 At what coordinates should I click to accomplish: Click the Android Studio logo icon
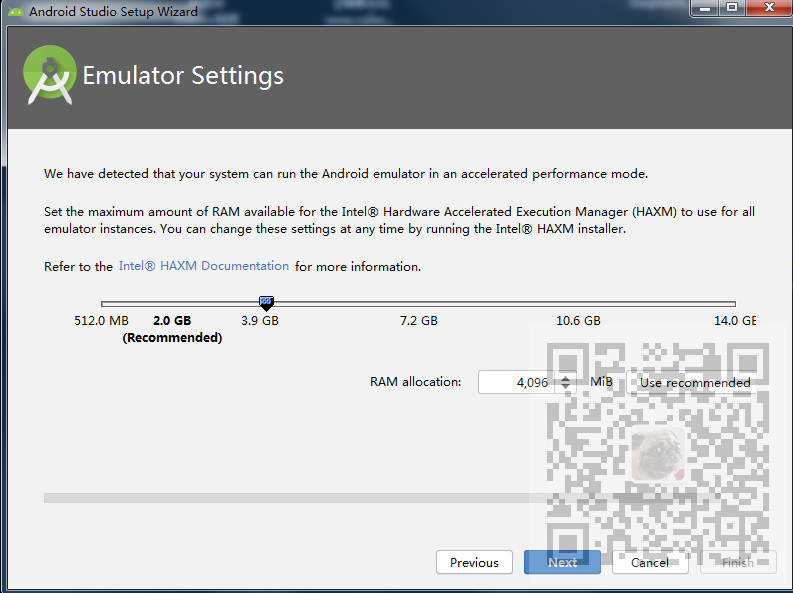click(50, 75)
